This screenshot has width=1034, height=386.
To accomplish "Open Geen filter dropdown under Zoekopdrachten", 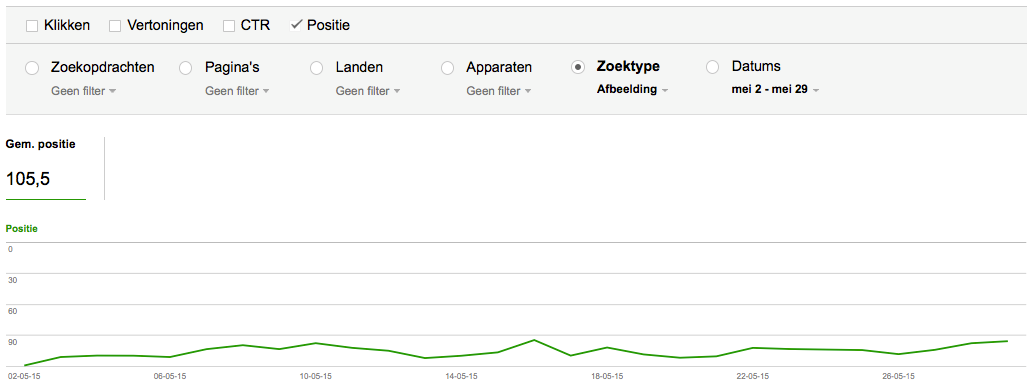I will click(84, 91).
